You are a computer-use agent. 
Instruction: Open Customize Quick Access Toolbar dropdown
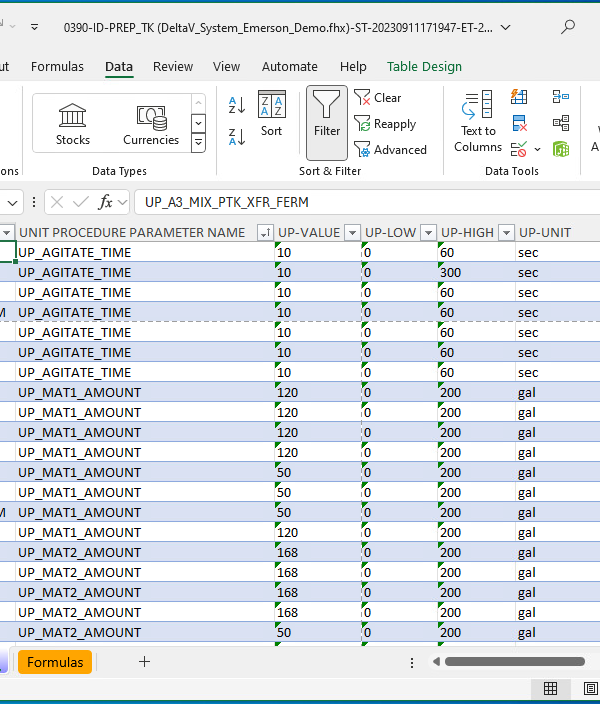coord(34,27)
